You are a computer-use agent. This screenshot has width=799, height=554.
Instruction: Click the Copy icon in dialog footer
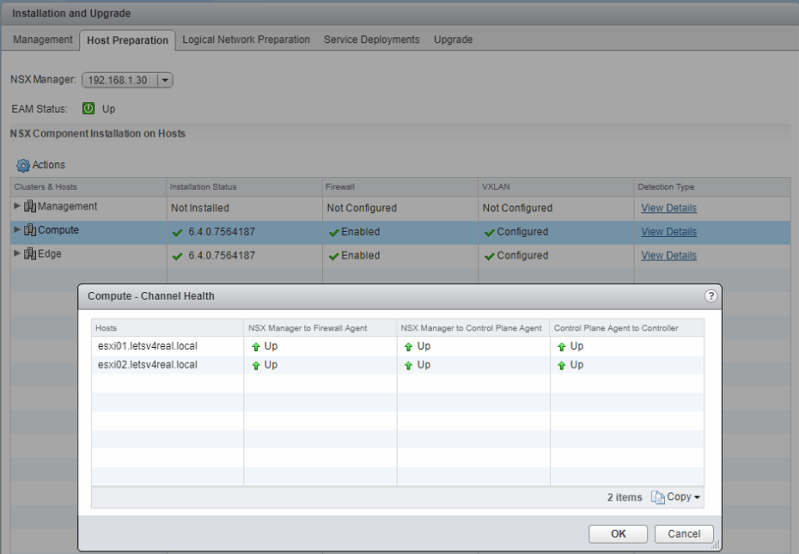658,497
